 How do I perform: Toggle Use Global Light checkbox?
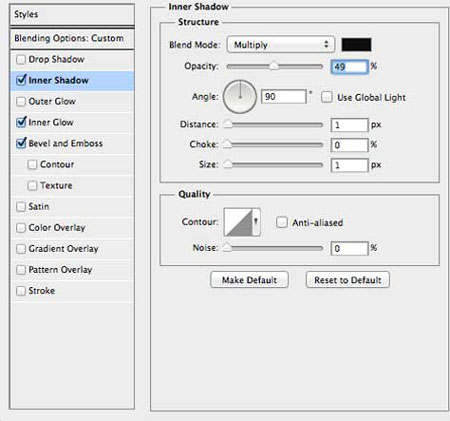pos(327,97)
